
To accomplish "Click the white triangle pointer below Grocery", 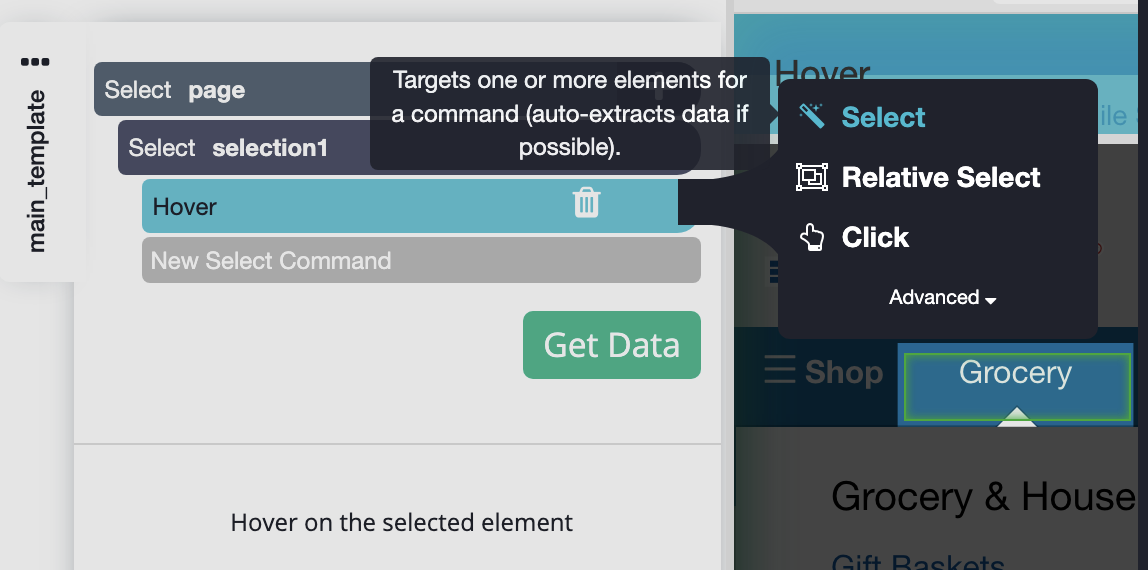I will coord(1016,417).
